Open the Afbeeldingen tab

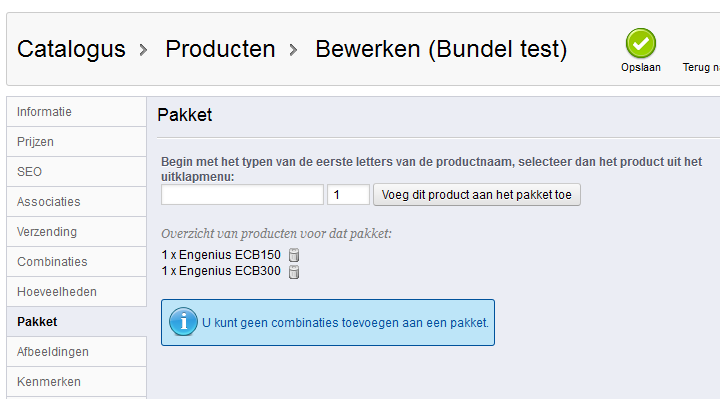tap(77, 352)
